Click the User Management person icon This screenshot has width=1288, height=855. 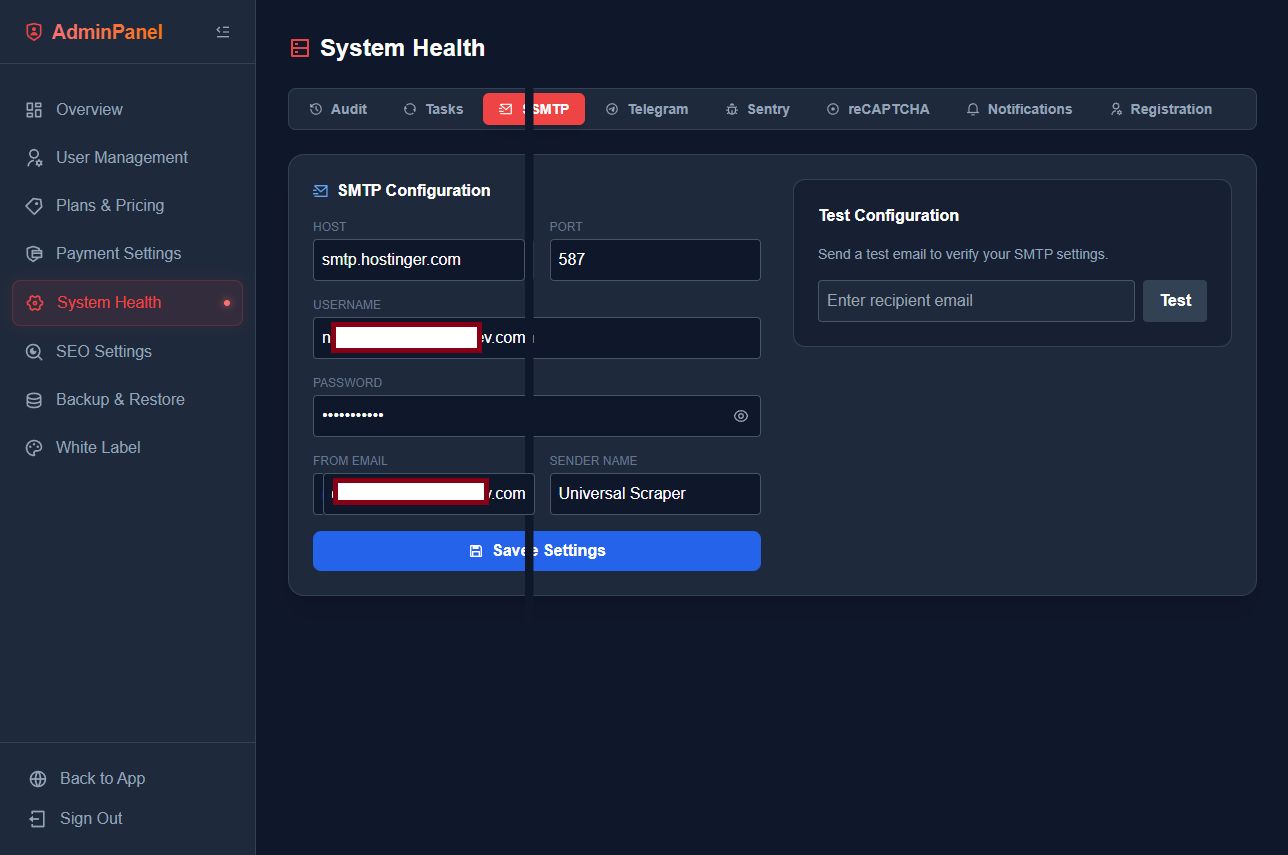34,158
